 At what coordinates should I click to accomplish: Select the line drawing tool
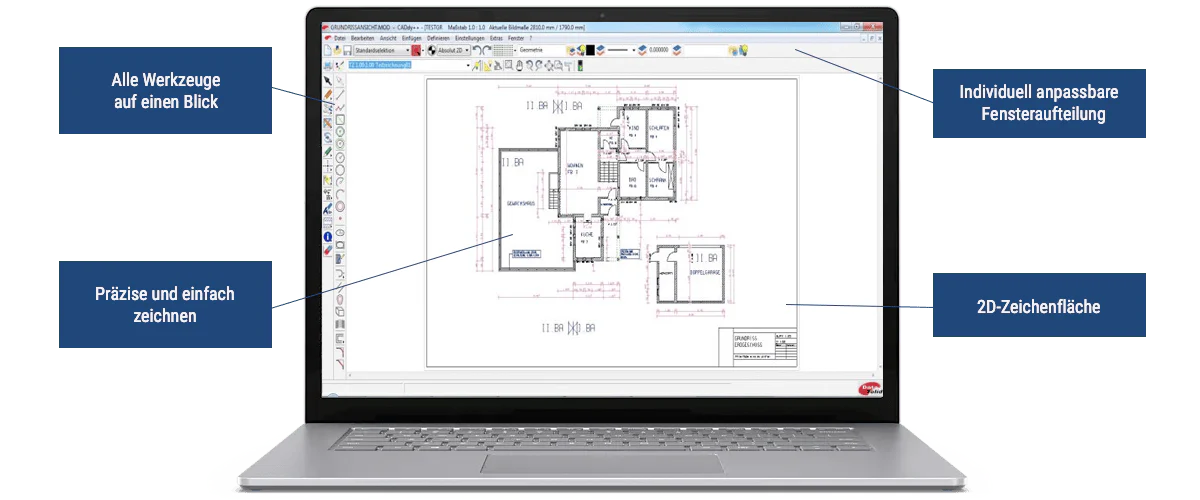(x=340, y=94)
